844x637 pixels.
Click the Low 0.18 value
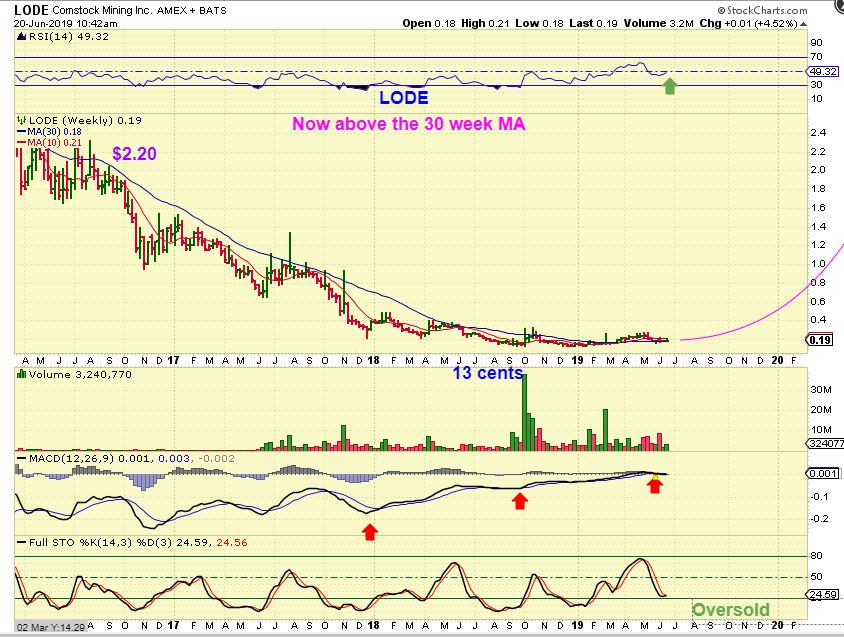coord(539,24)
